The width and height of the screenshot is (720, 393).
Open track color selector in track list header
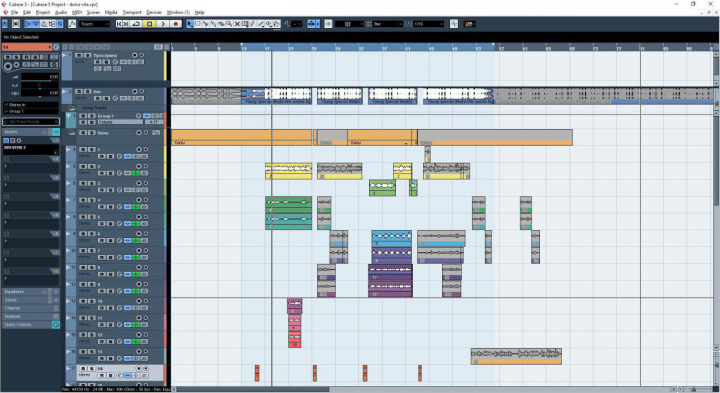coord(158,47)
